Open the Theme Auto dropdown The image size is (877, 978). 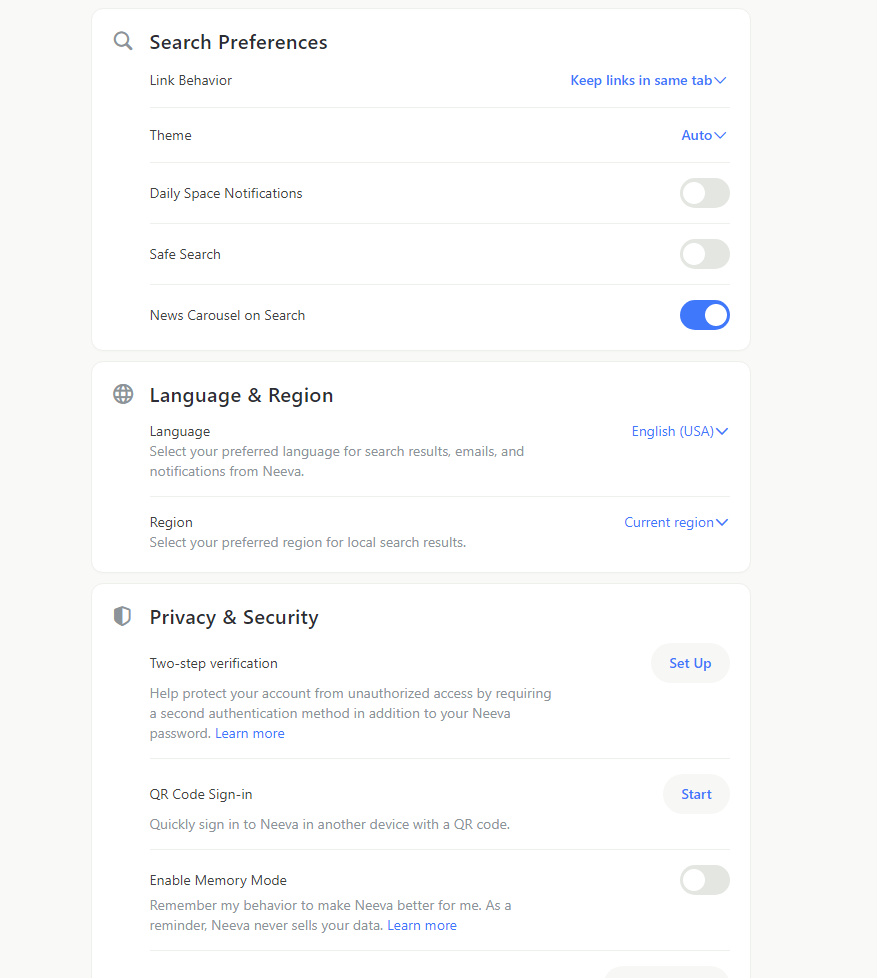pyautogui.click(x=704, y=135)
